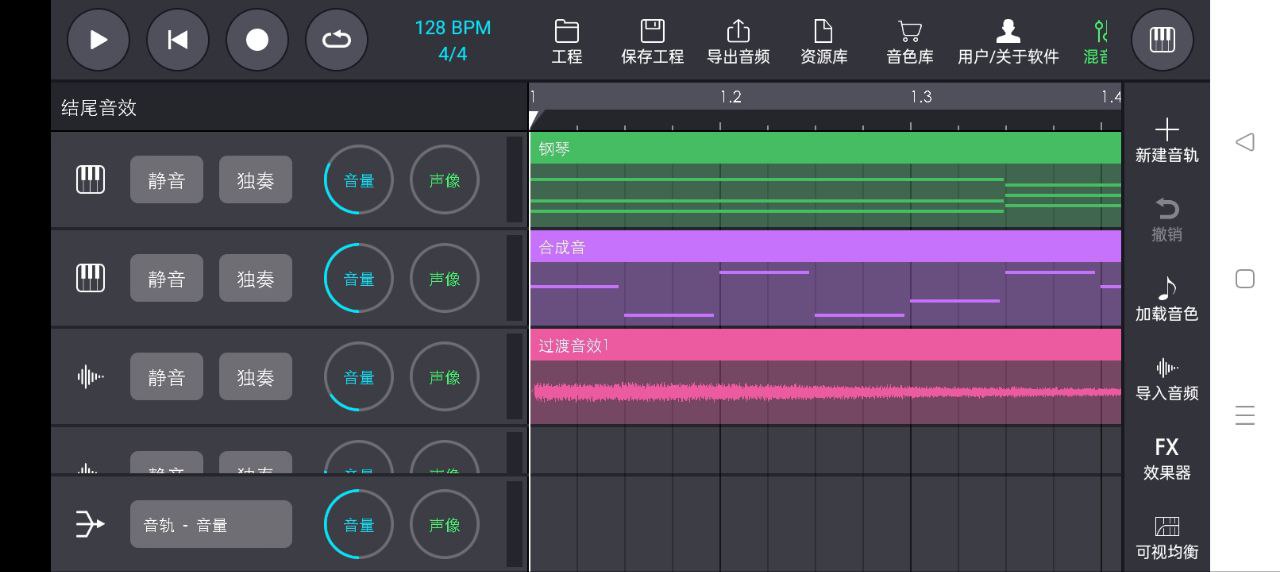Screen dimensions: 1280x572
Task: Open the piano keyboard icon at top right
Action: [1161, 40]
